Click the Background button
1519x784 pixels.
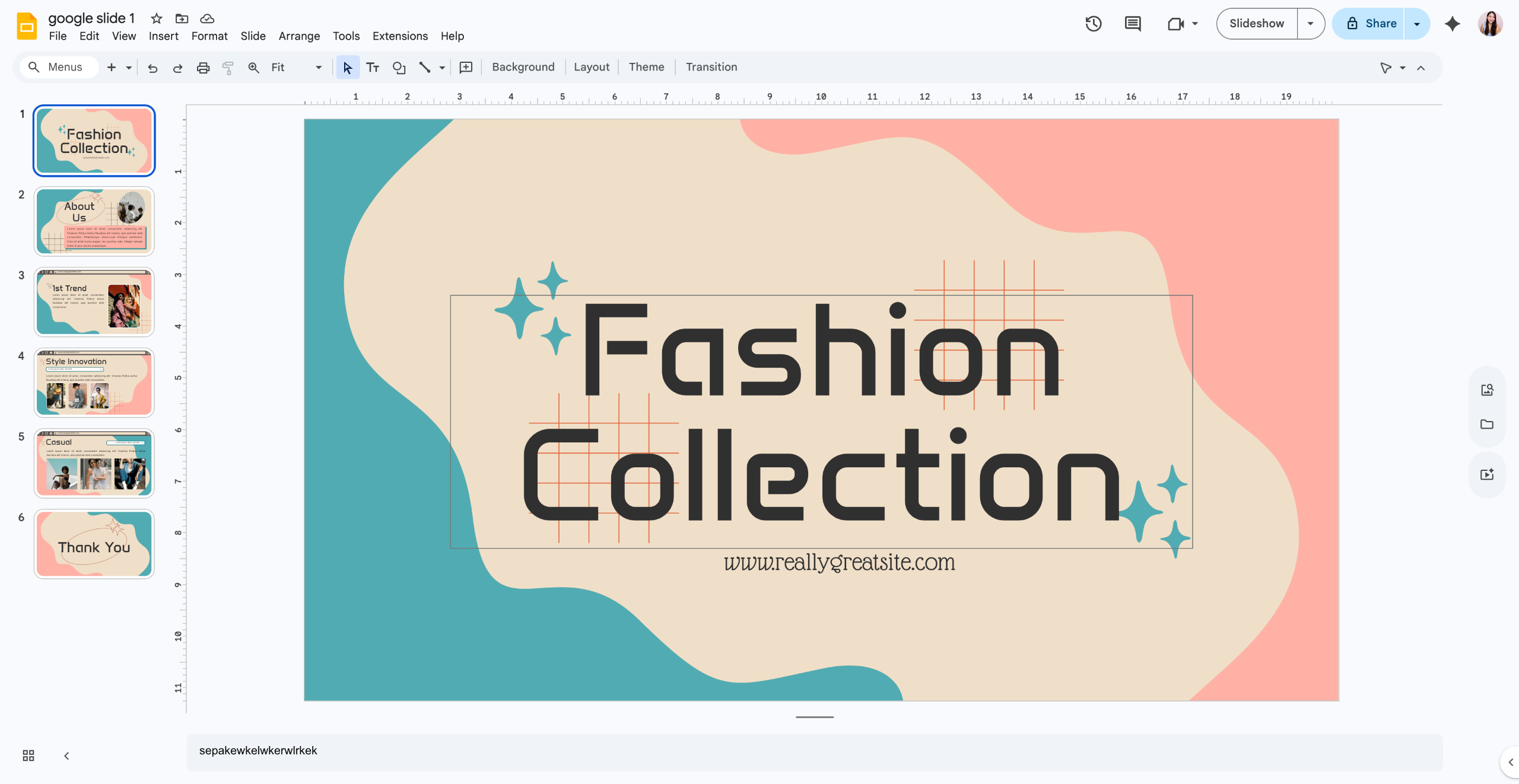(x=523, y=67)
